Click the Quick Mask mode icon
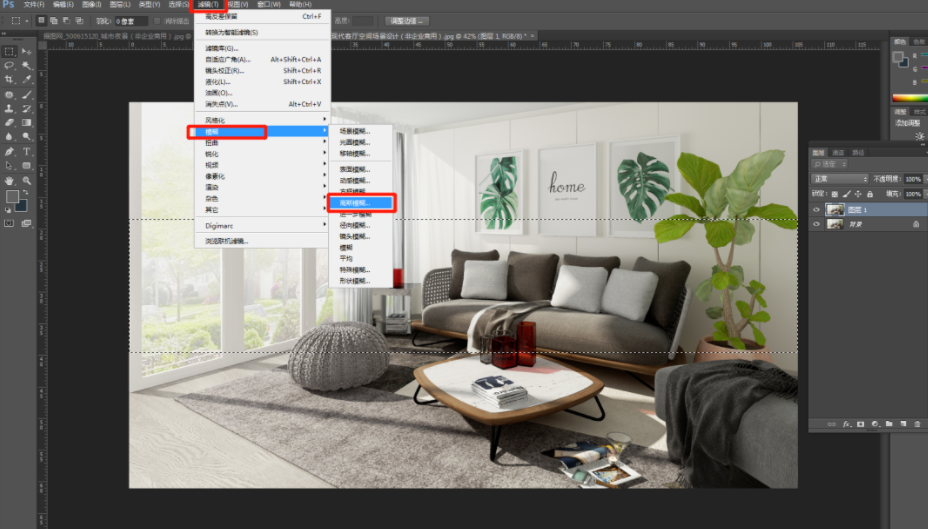The image size is (928, 529). [9, 223]
